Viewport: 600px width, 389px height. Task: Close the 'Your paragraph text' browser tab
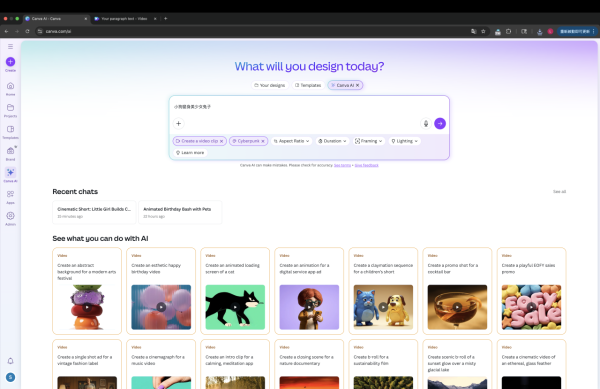tap(155, 18)
